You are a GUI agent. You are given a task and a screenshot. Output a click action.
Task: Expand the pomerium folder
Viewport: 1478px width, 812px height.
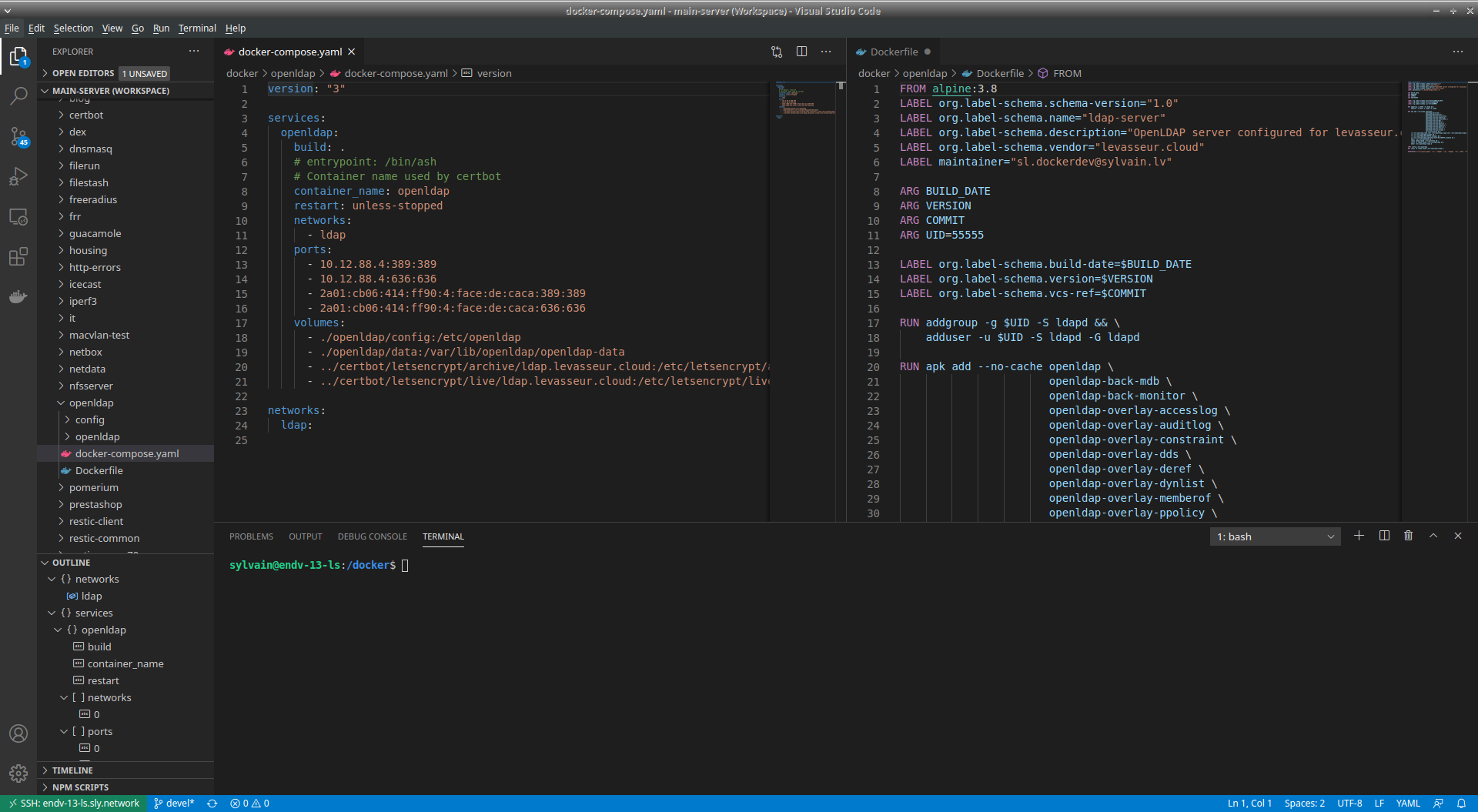[x=93, y=487]
